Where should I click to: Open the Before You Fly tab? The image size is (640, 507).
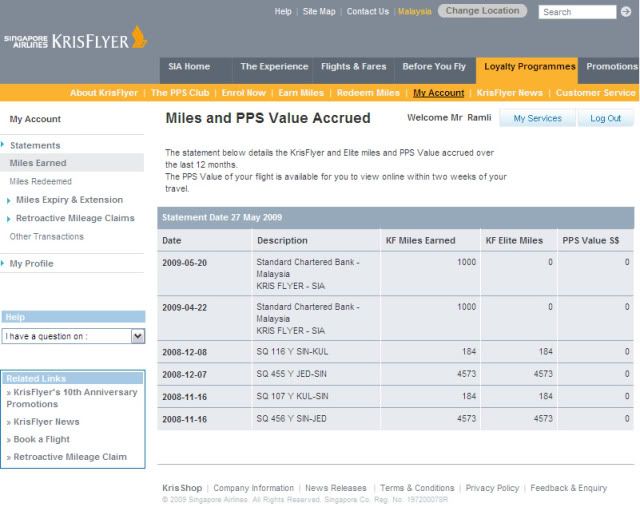(434, 70)
